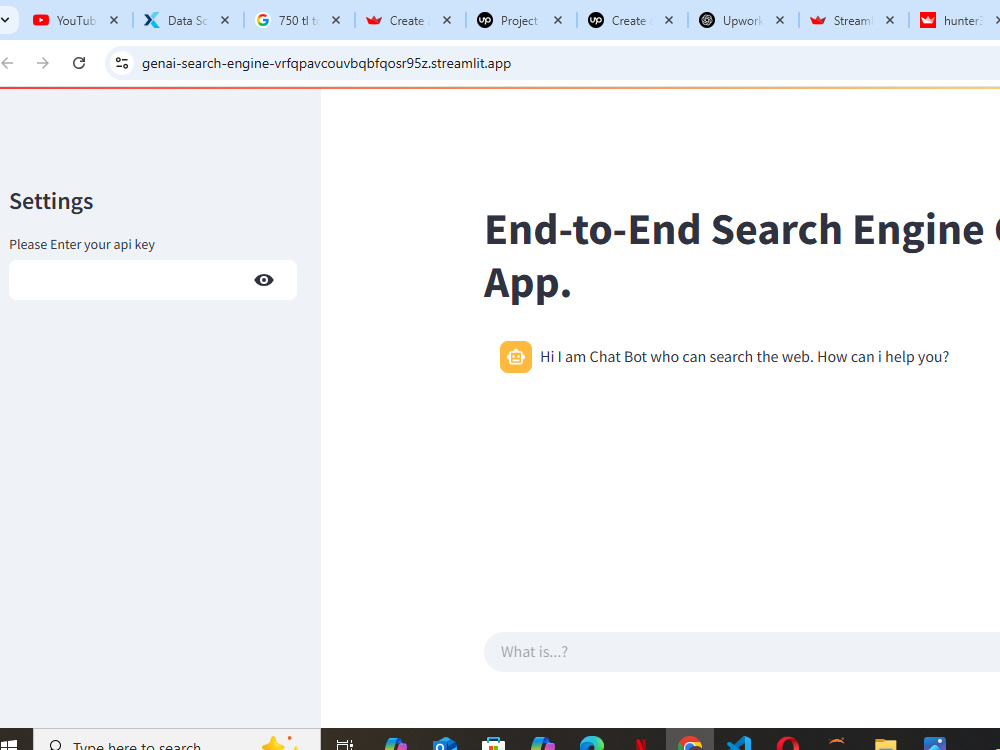The height and width of the screenshot is (750, 1000).
Task: Focus the 'What is...?' chat input
Action: click(742, 652)
